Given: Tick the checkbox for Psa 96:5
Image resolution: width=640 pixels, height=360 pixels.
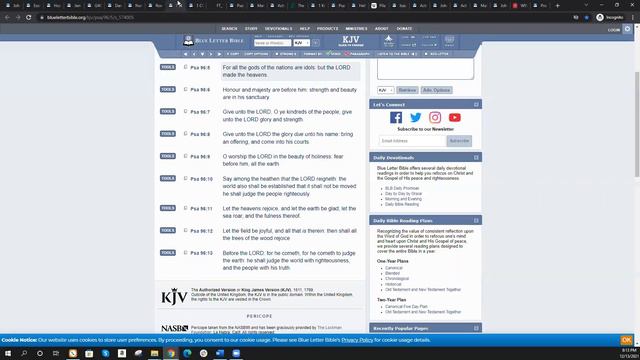Looking at the screenshot, I should [186, 67].
